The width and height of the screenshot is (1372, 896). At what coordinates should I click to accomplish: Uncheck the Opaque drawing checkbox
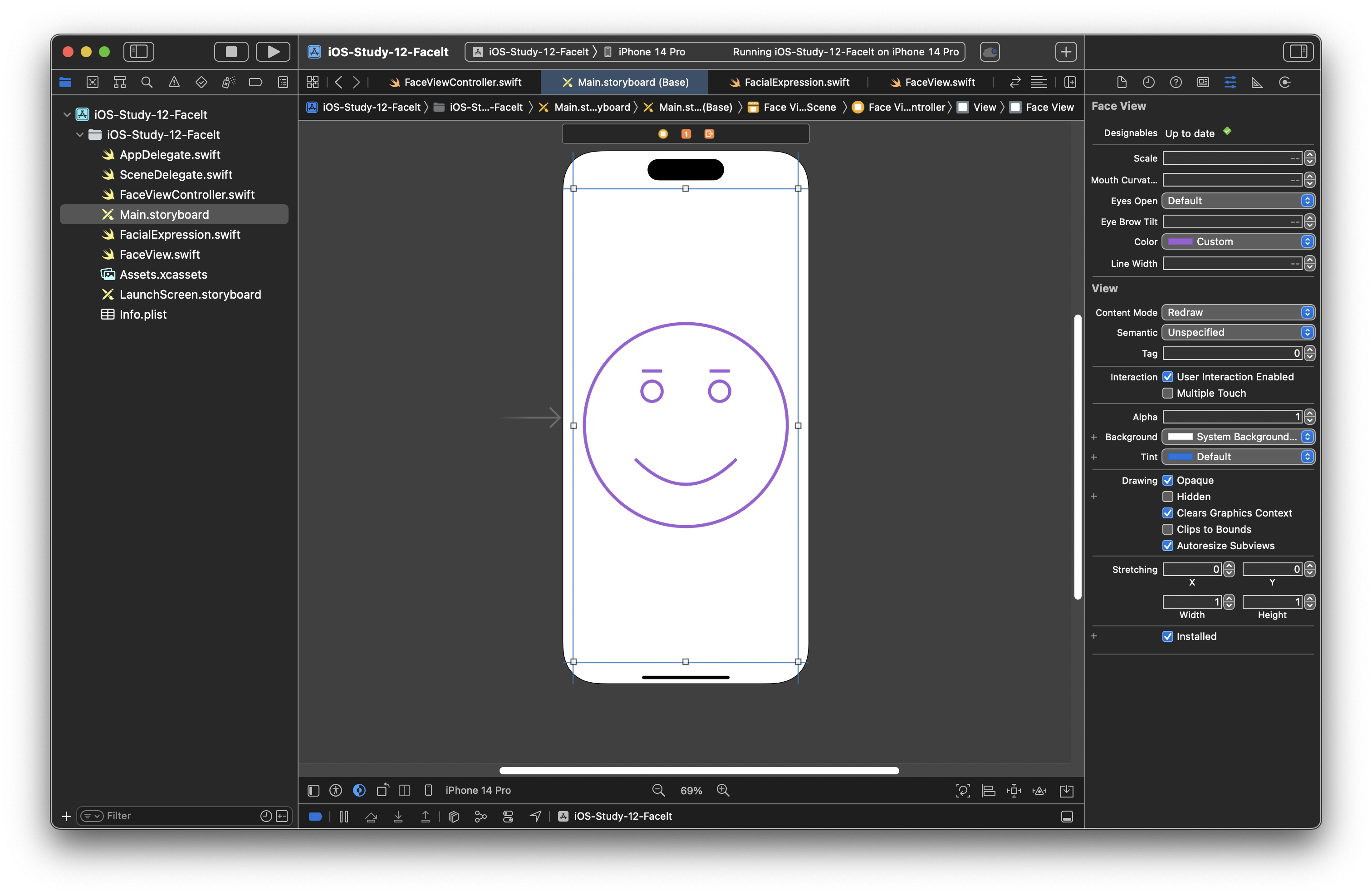pos(1167,480)
